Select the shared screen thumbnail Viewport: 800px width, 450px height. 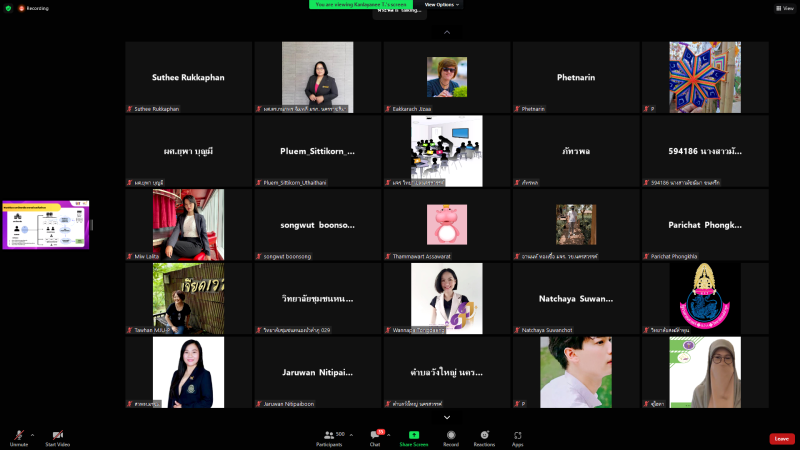pyautogui.click(x=46, y=224)
